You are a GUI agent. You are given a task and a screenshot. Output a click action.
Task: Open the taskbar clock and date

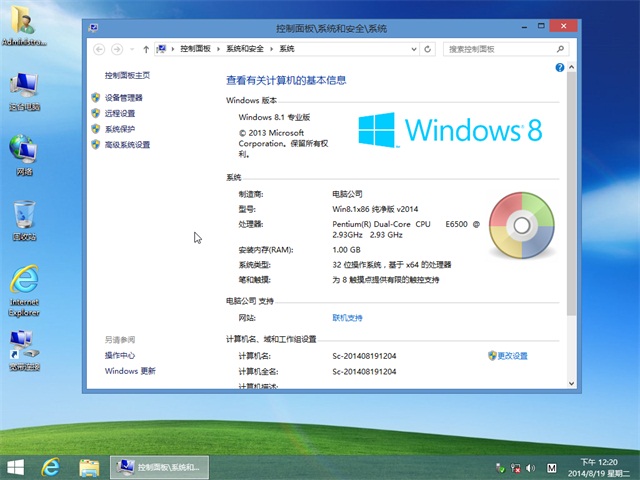coord(599,468)
